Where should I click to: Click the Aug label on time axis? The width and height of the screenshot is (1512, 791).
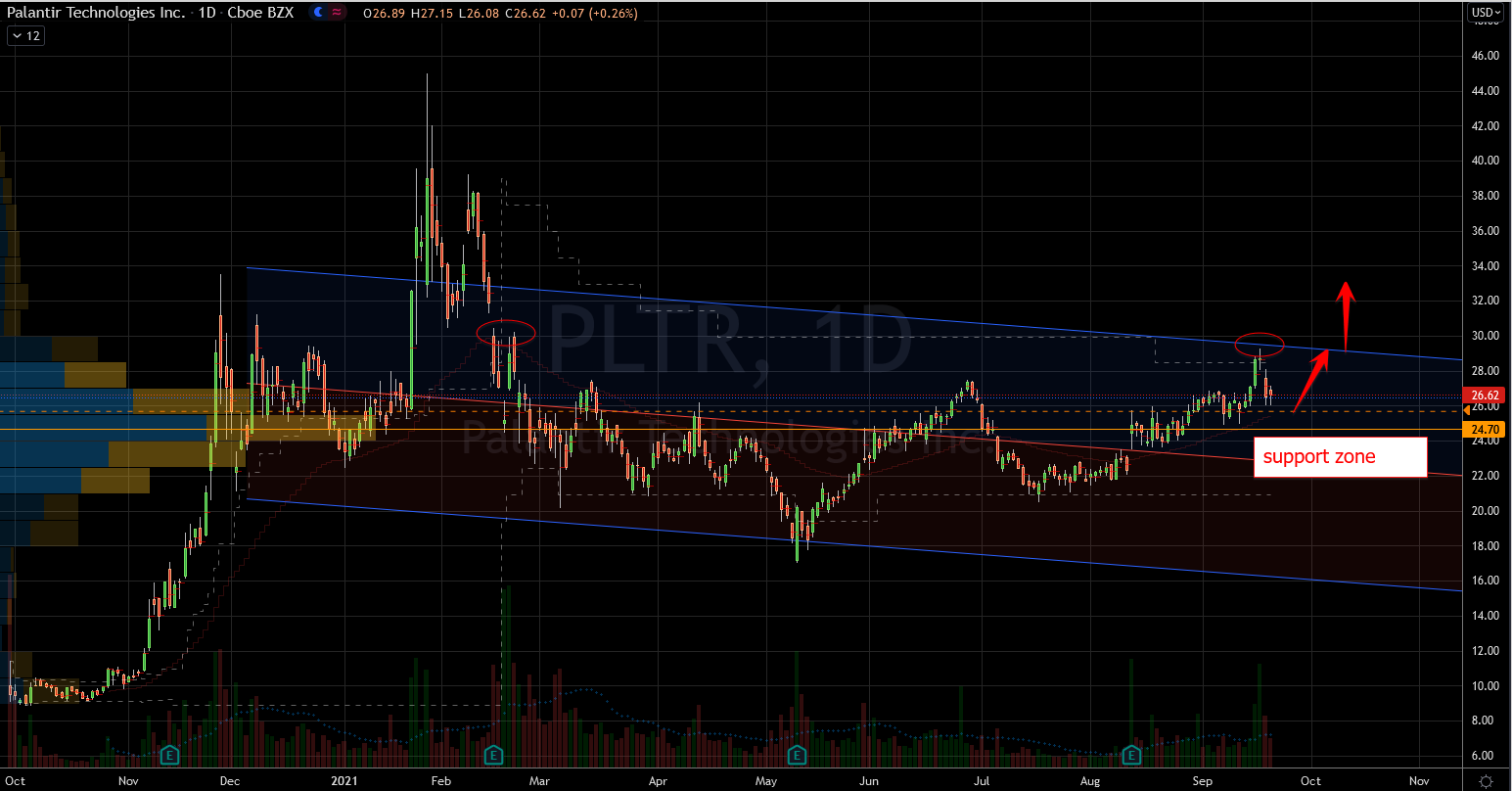click(x=1091, y=781)
